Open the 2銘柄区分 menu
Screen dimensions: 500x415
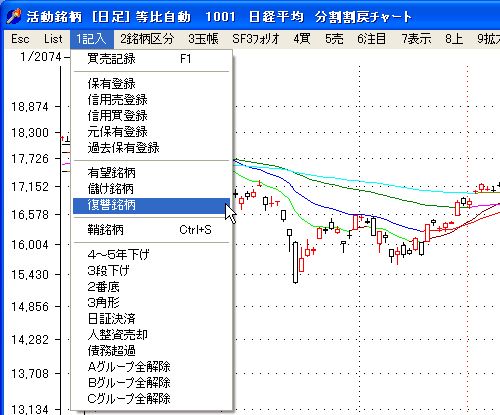pyautogui.click(x=147, y=39)
